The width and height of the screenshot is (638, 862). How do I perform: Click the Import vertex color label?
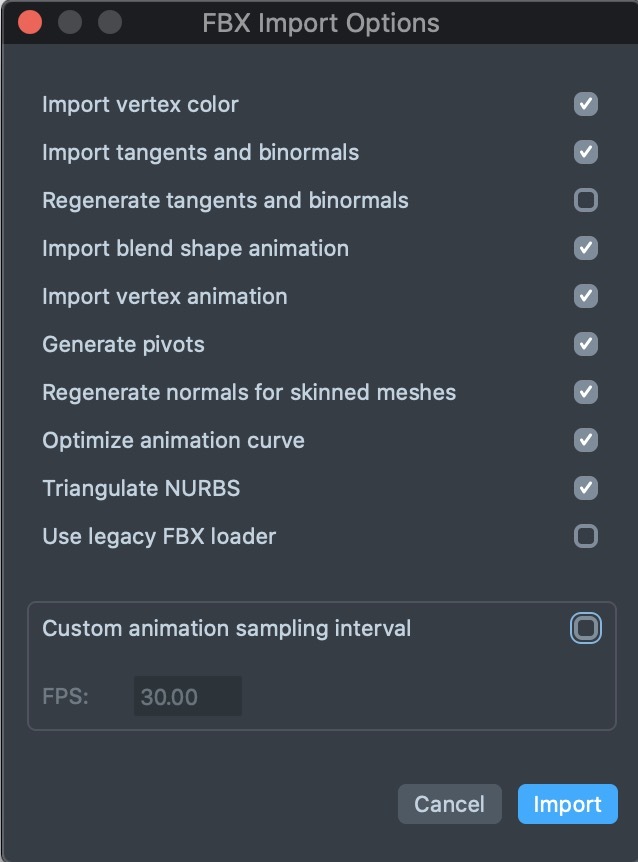(140, 104)
